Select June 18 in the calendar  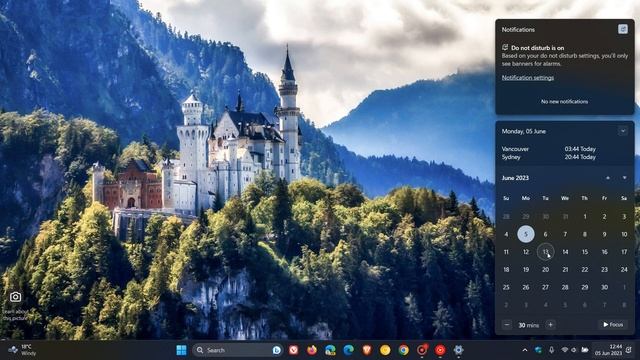(x=506, y=269)
